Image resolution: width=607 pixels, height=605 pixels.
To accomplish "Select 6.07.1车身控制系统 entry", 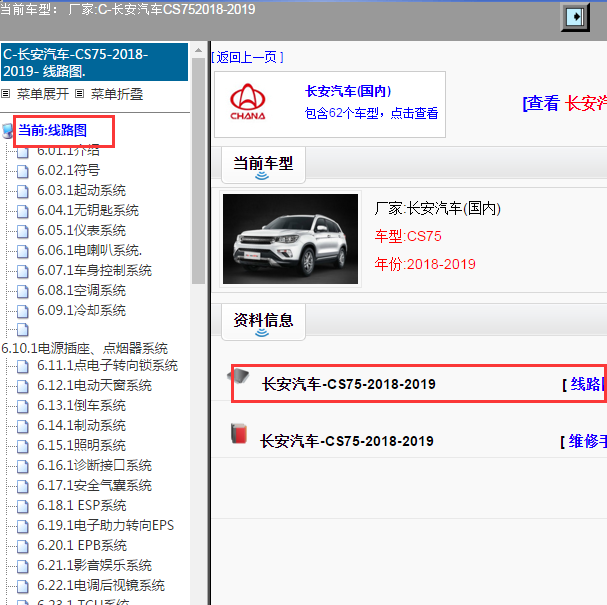I will click(x=94, y=271).
